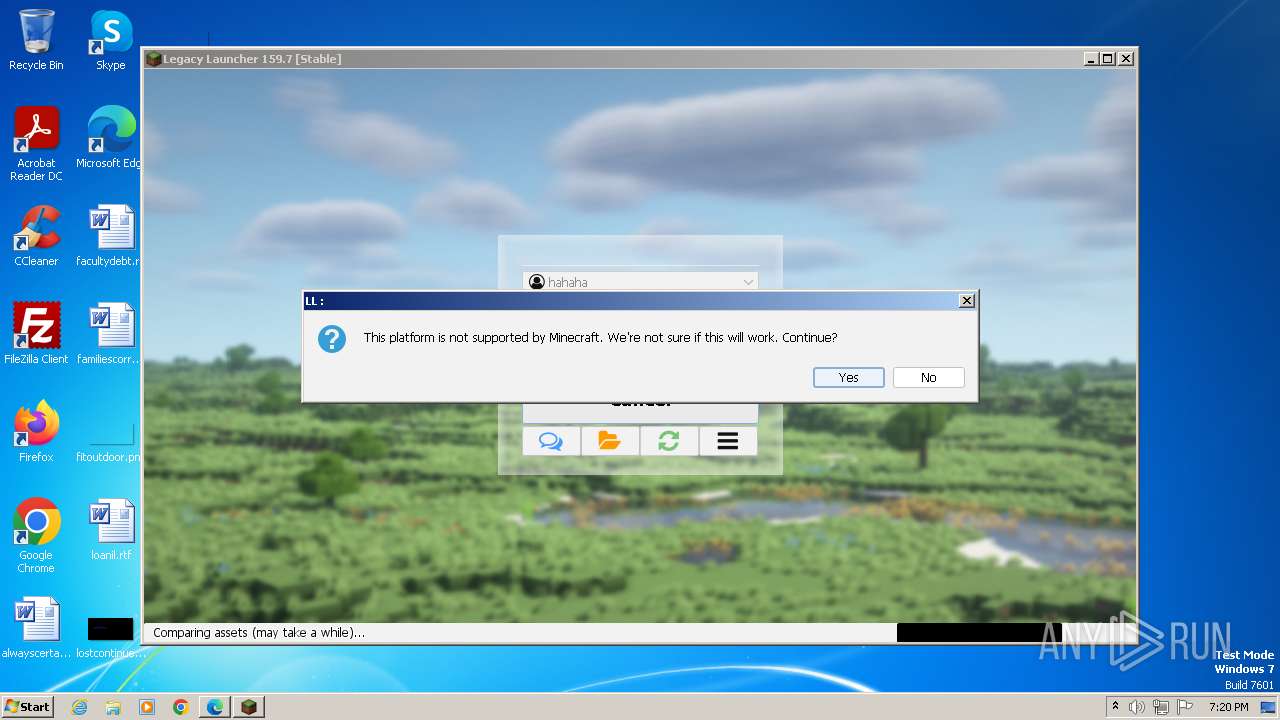
Task: Open media player taskbar icon
Action: coord(147,707)
